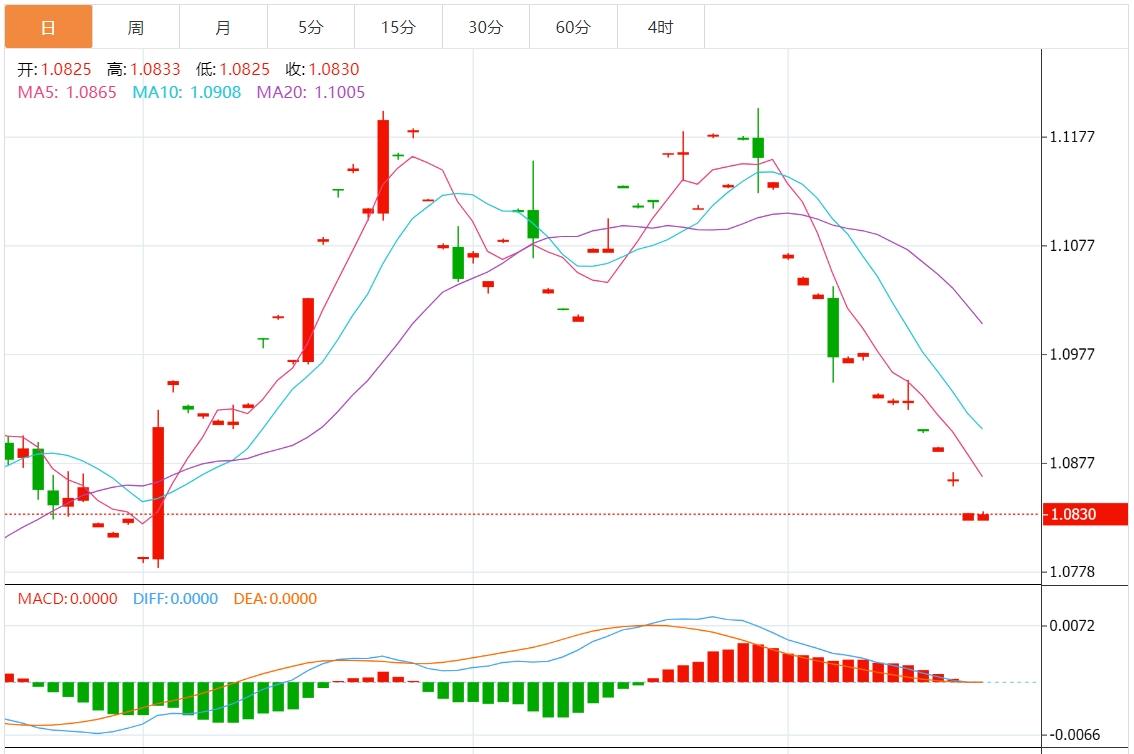Image resolution: width=1134 pixels, height=754 pixels.
Task: Click the MA5: 1.0865 legend label
Action: click(67, 92)
